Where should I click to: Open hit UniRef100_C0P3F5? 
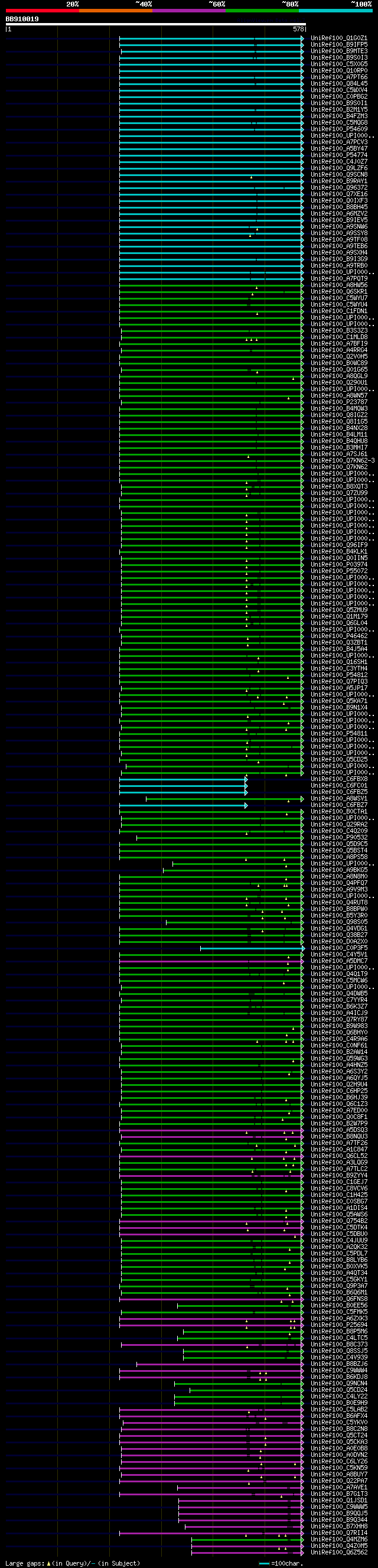click(x=339, y=948)
